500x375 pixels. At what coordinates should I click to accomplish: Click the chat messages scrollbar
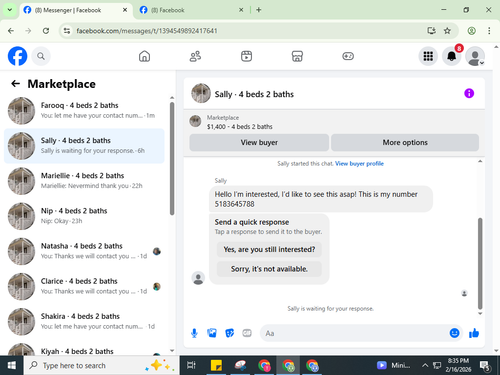480,264
